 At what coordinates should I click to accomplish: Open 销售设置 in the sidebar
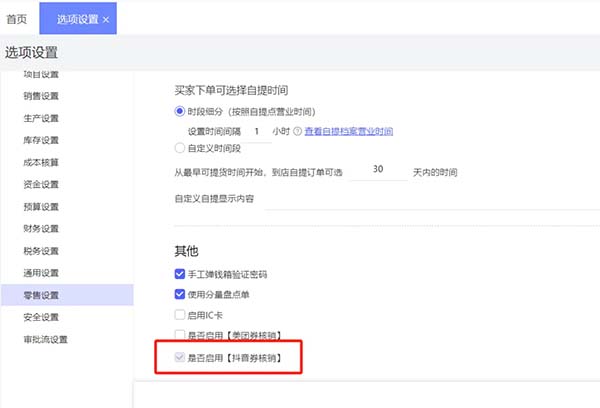coord(41,96)
